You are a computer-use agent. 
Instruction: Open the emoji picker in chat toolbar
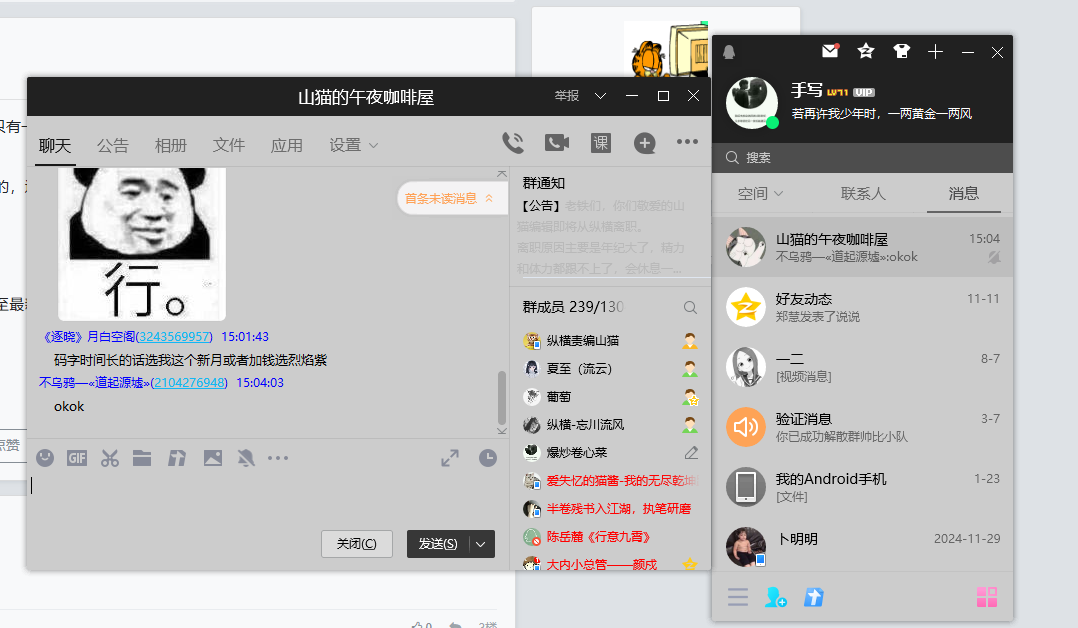43,457
